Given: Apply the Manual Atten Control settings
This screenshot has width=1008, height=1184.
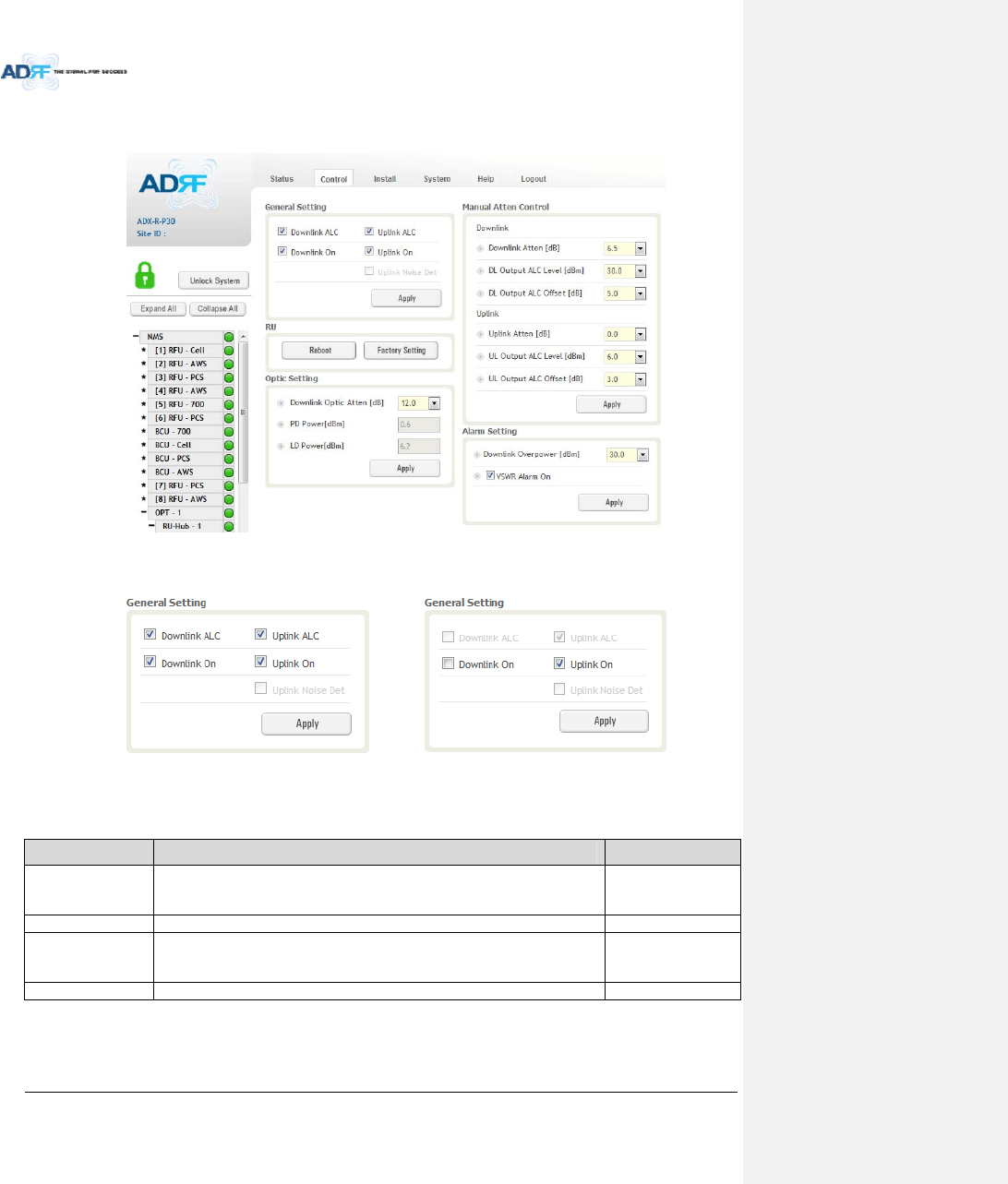Looking at the screenshot, I should click(x=611, y=404).
